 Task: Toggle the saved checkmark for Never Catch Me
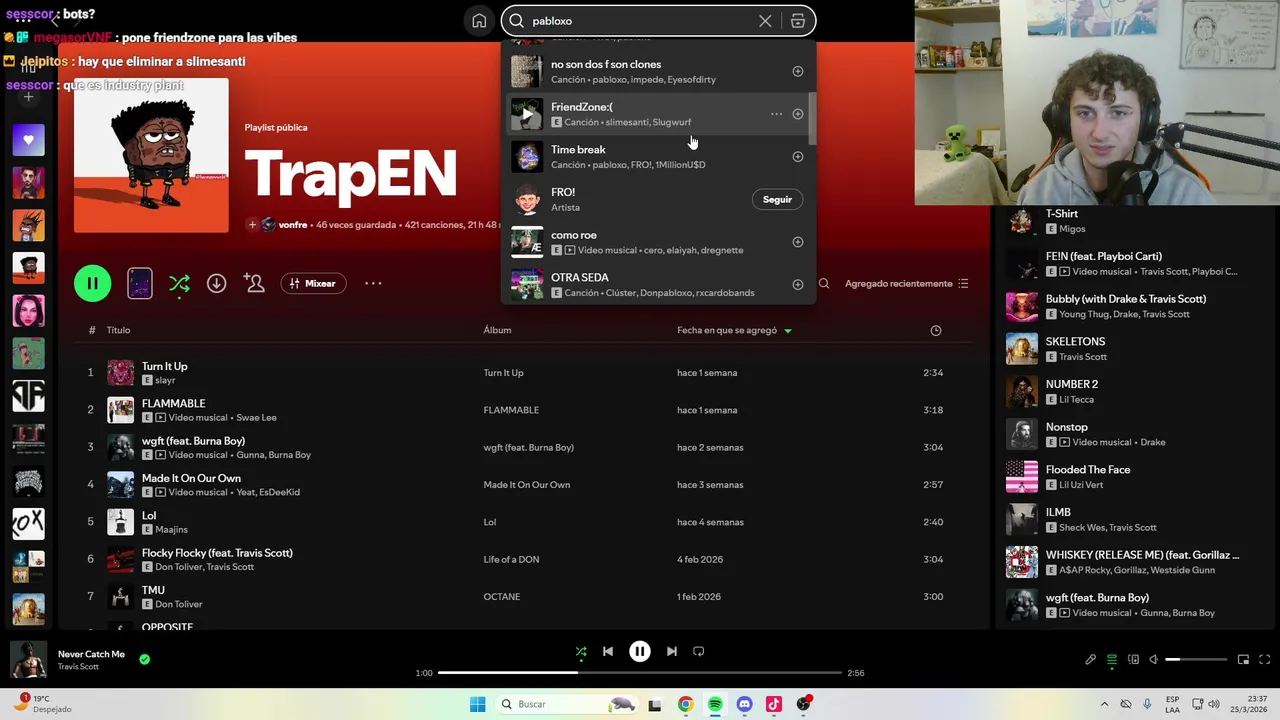[x=145, y=659]
